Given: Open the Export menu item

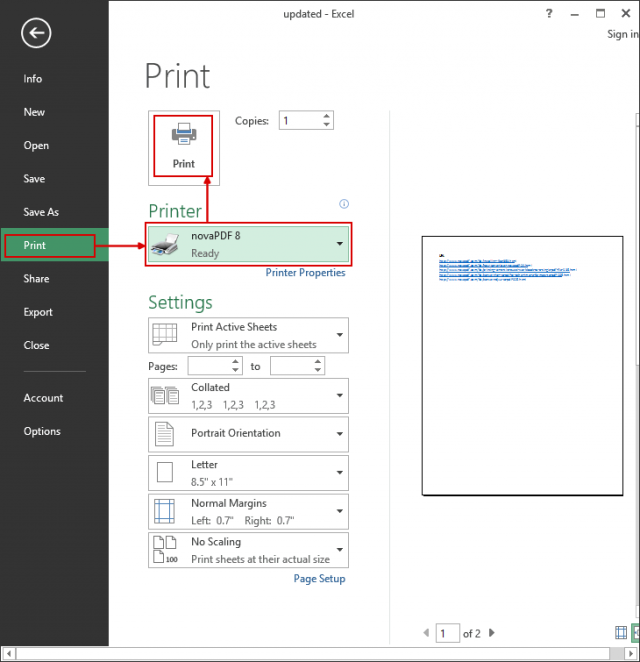Looking at the screenshot, I should [x=38, y=312].
